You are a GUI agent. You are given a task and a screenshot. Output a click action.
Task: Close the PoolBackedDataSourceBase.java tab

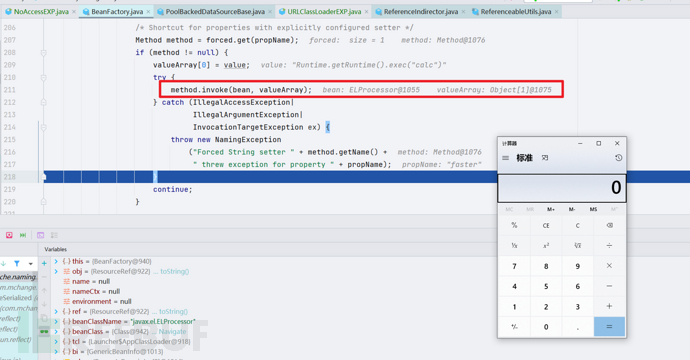270,11
